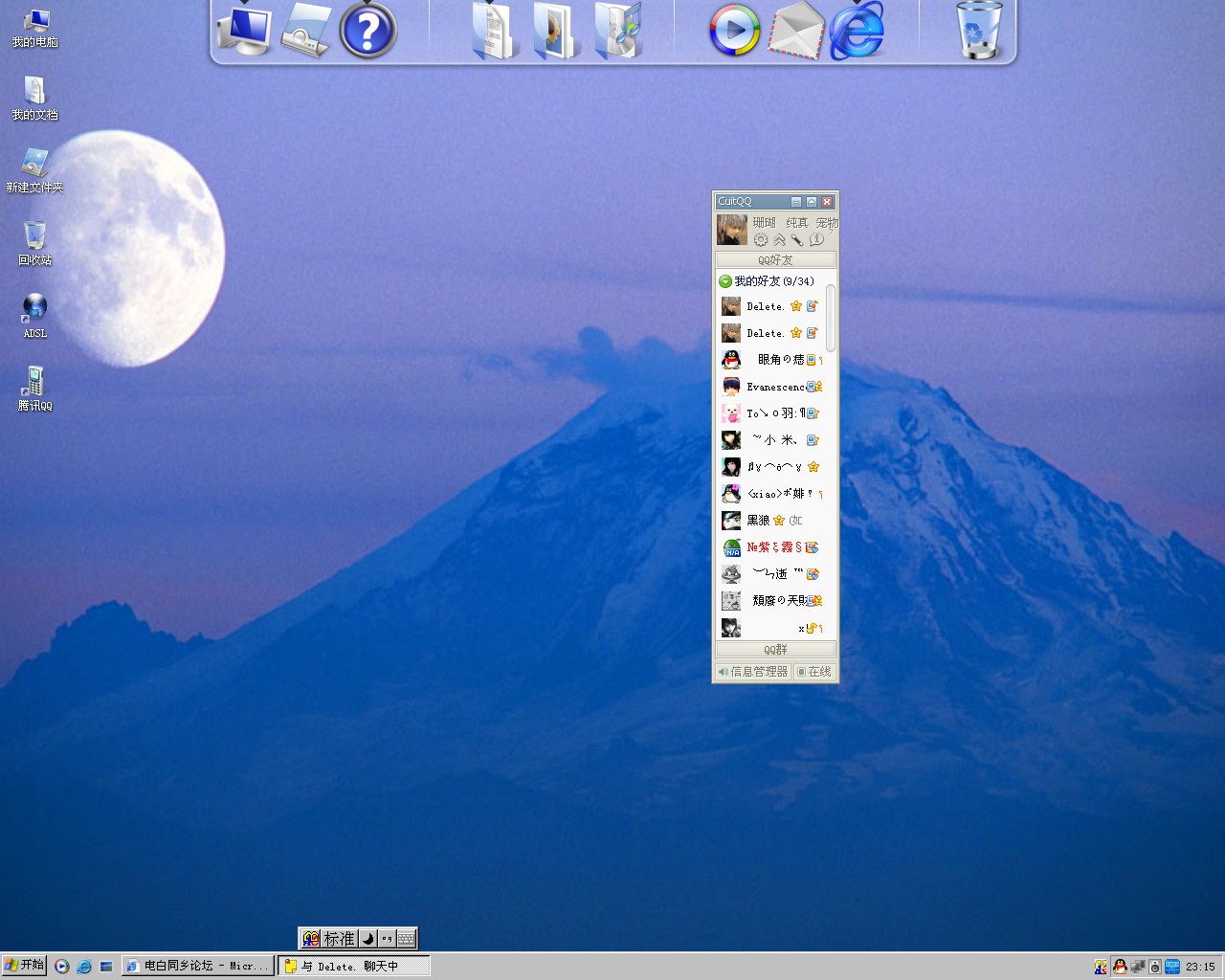Screen dimensions: 1225x980
Task: Click the 纯真 tab in QQ header
Action: (797, 223)
